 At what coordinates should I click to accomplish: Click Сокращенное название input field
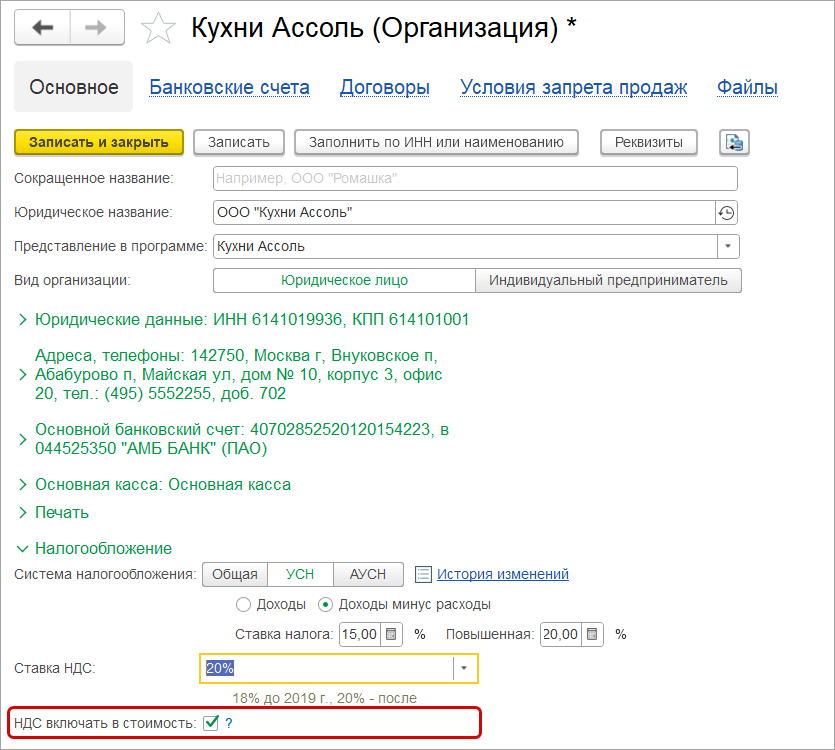coord(475,178)
